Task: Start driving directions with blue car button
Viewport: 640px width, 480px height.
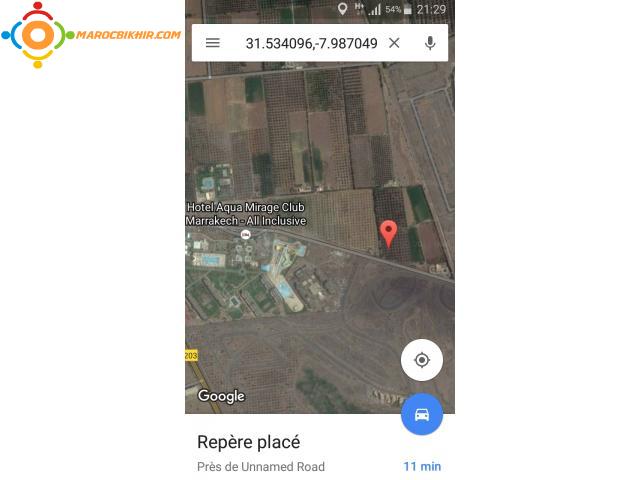Action: pyautogui.click(x=422, y=414)
